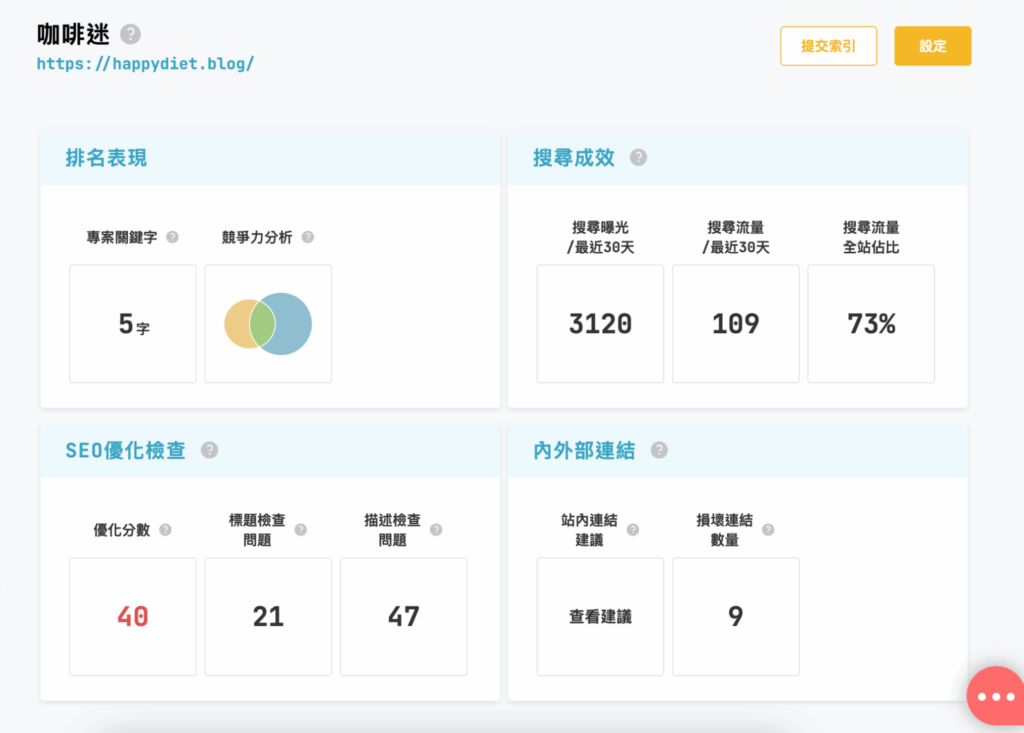The image size is (1024, 733).
Task: Open the 搜尋曝光 card showing 3120
Action: tap(600, 324)
